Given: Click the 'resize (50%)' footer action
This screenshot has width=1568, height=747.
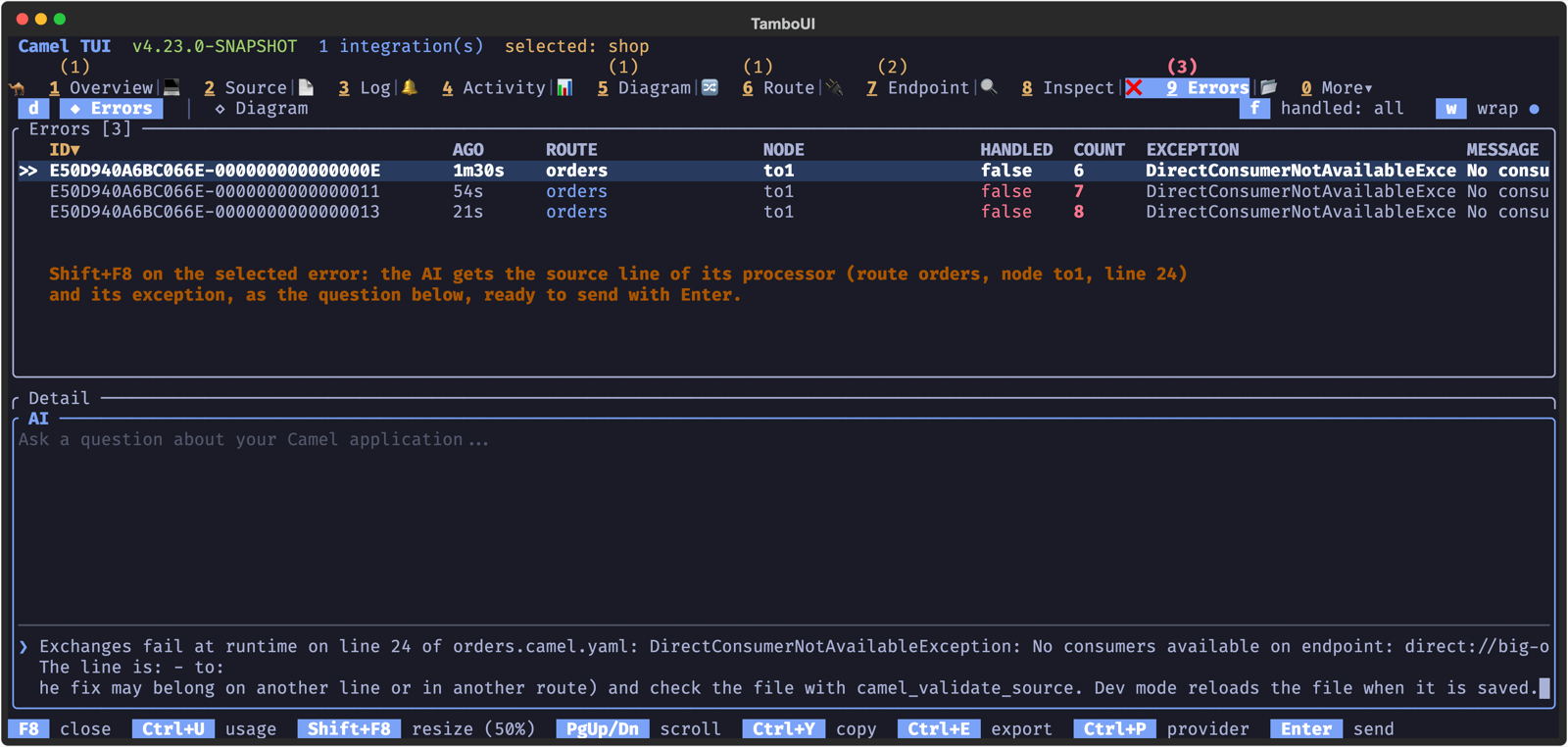Looking at the screenshot, I should pos(473,729).
